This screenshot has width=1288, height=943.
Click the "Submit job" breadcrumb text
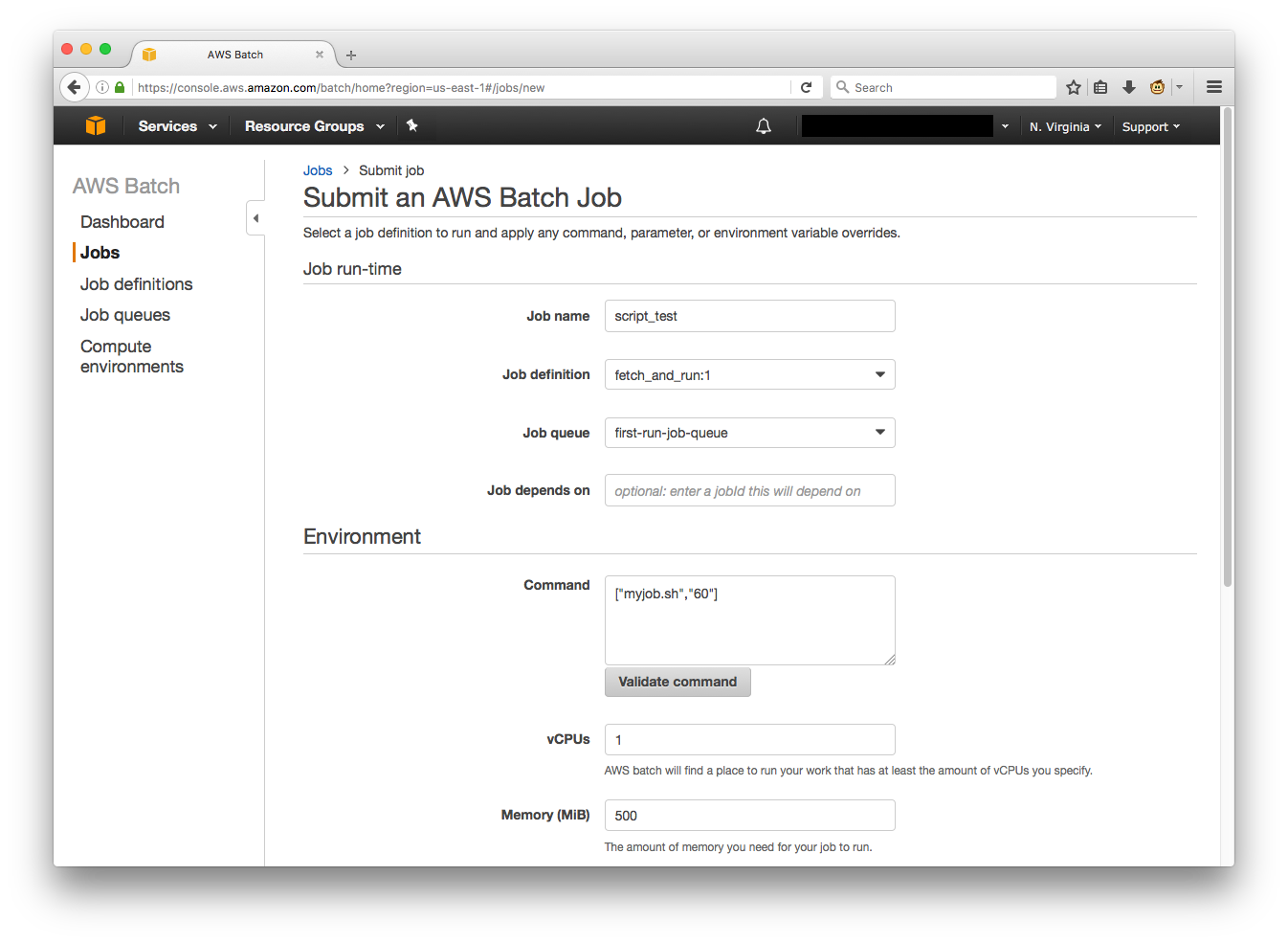click(x=391, y=170)
